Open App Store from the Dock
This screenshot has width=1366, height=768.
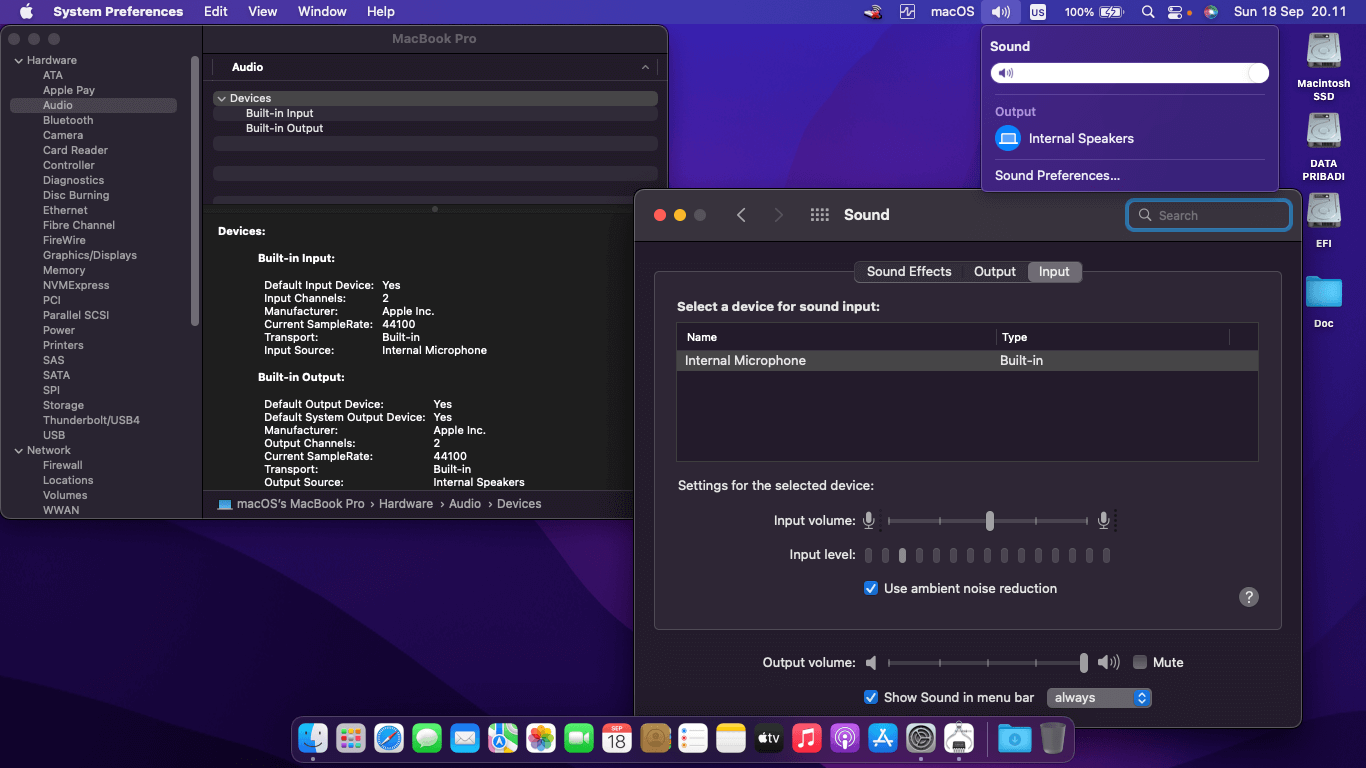pyautogui.click(x=883, y=739)
